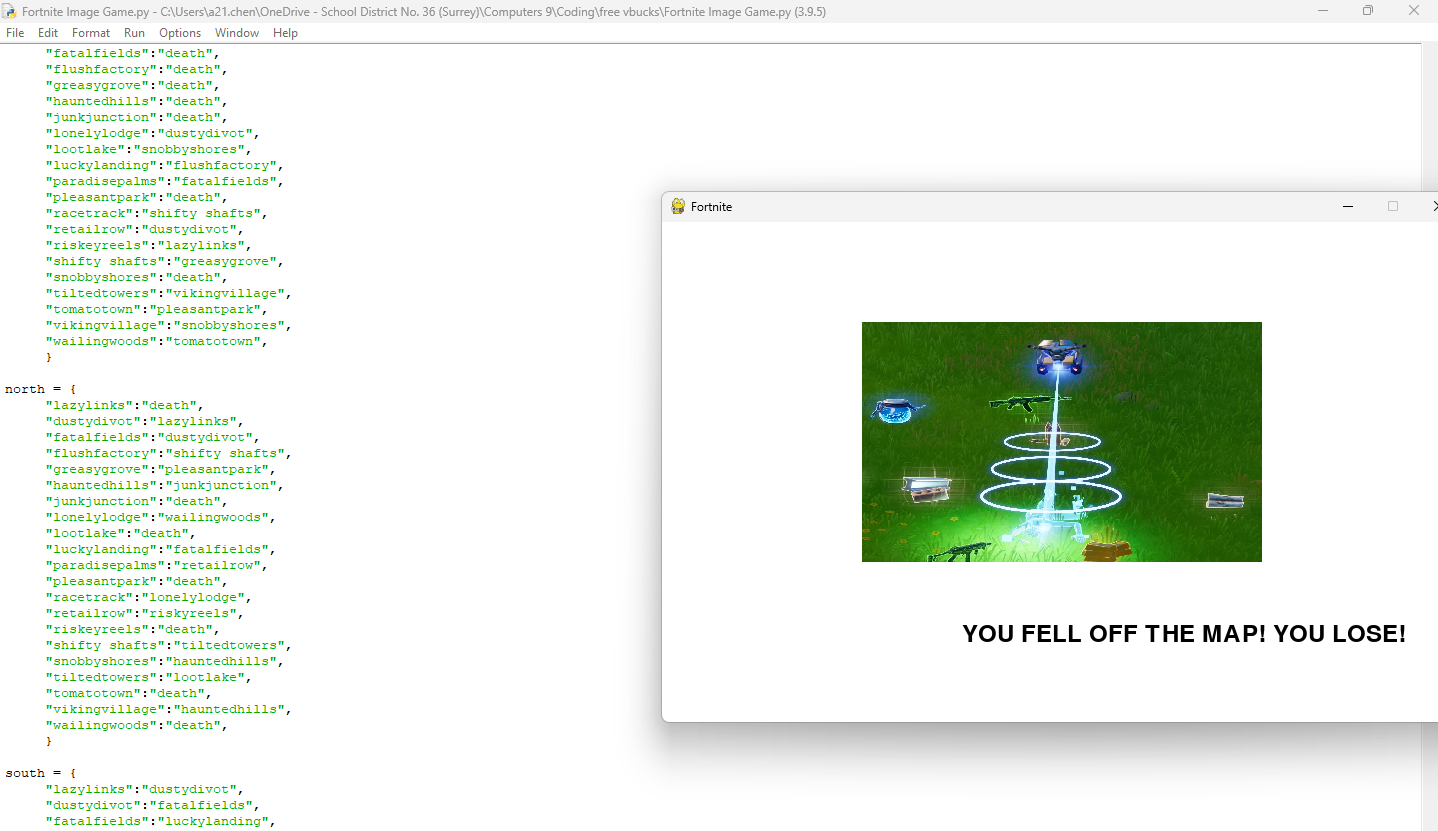Click the line "tiltedtowers":"lootlake"
Viewport: 1438px width, 831px height.
point(148,677)
